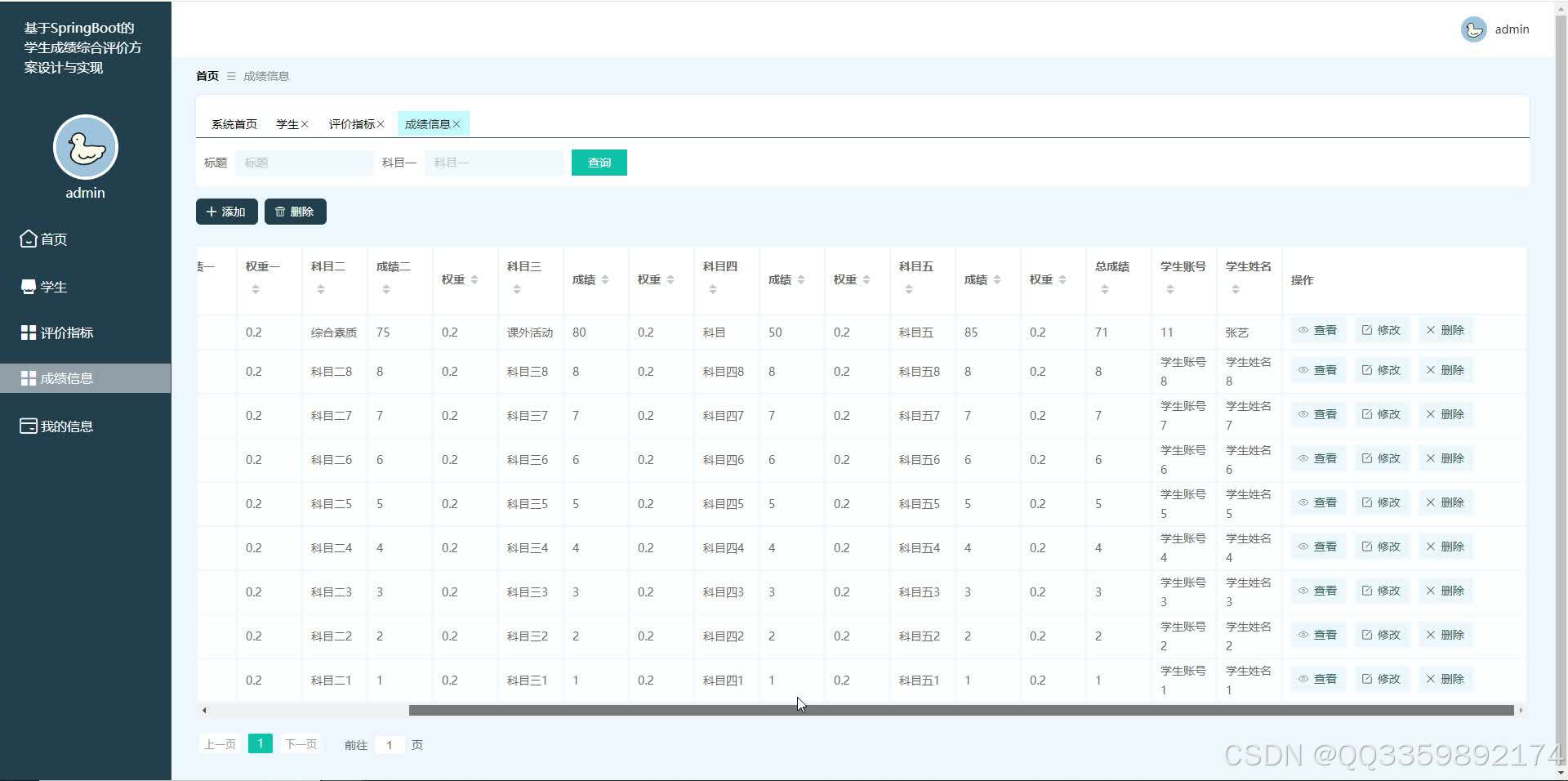Select page 1 in pagination
The height and width of the screenshot is (781, 1568).
[260, 743]
